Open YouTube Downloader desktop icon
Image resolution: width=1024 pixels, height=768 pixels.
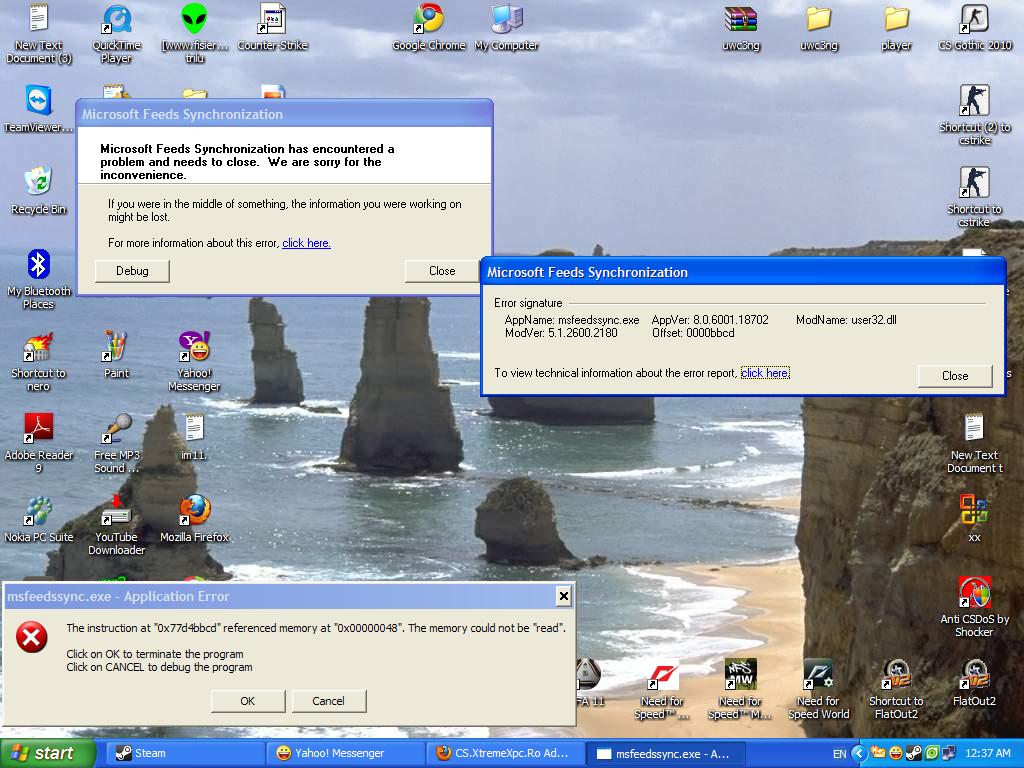coord(116,525)
